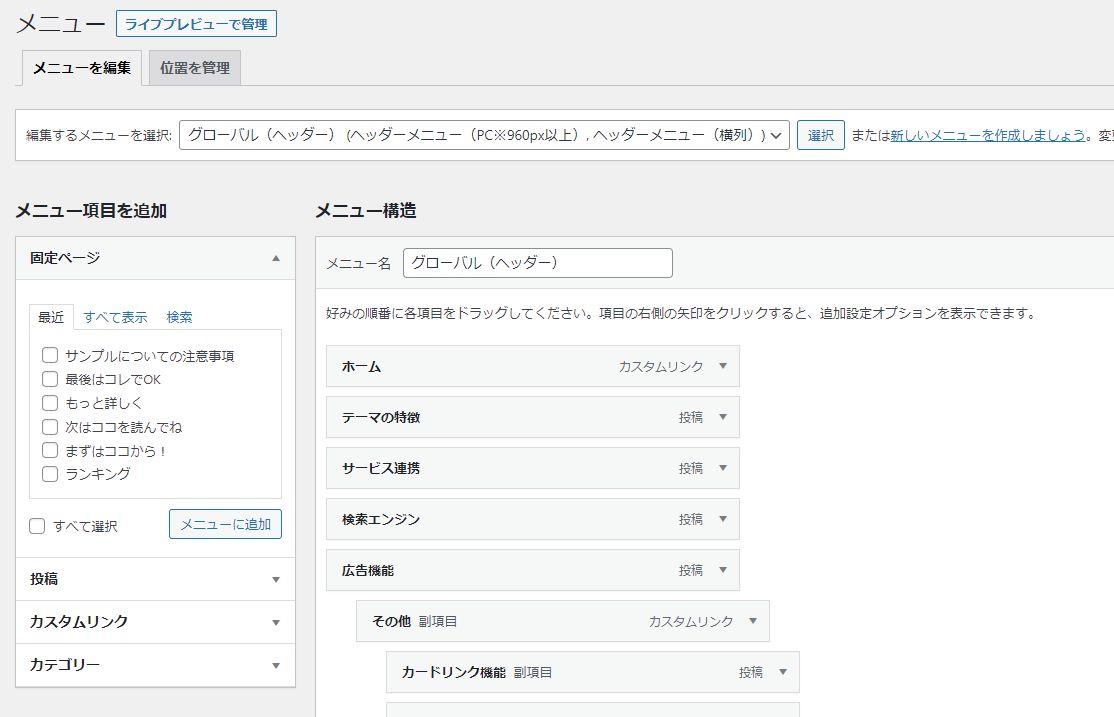Select the すべて表示 tab in 固定ページ
The image size is (1114, 717).
(115, 317)
